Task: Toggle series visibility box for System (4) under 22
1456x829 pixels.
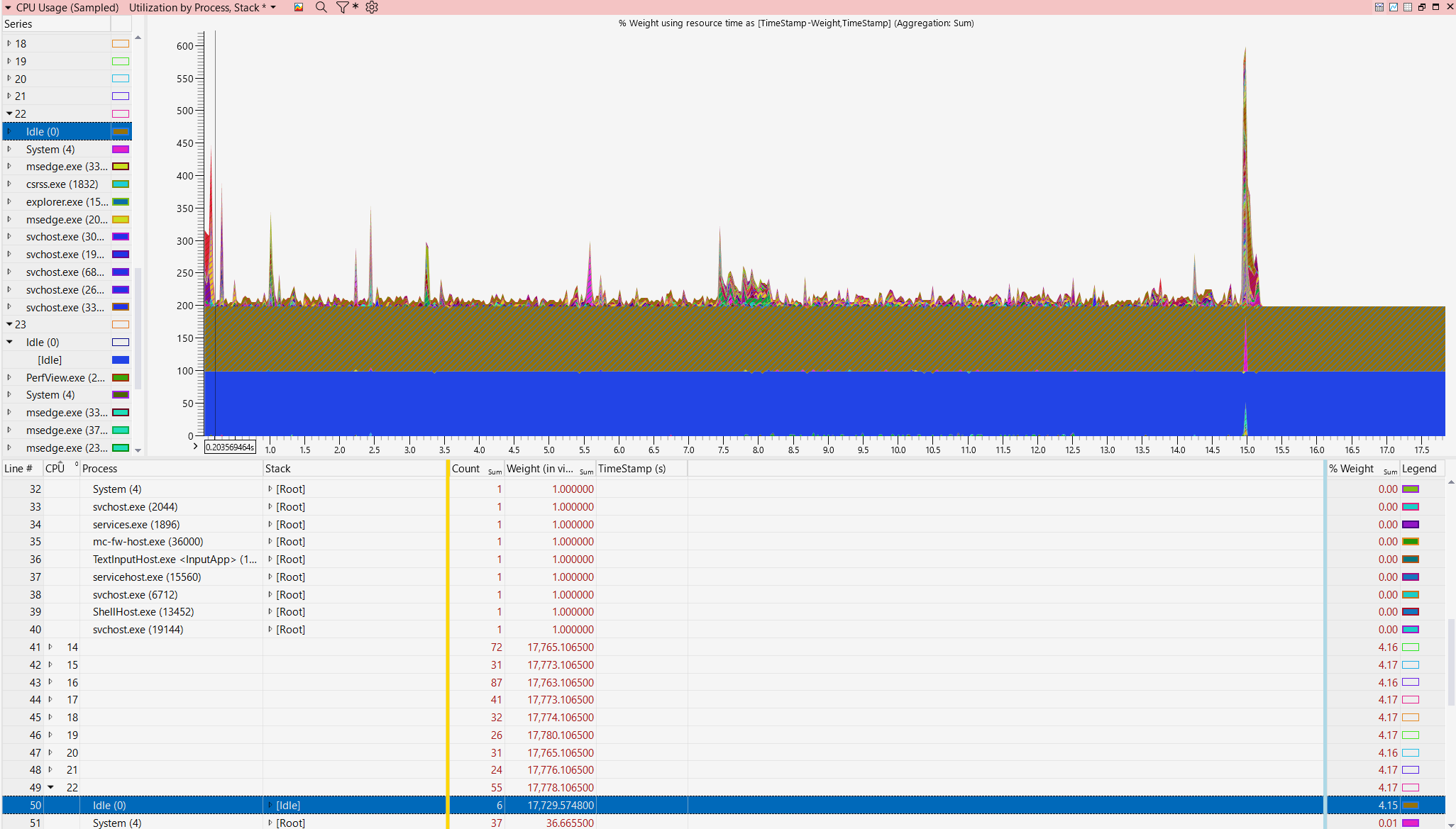Action: coord(121,150)
